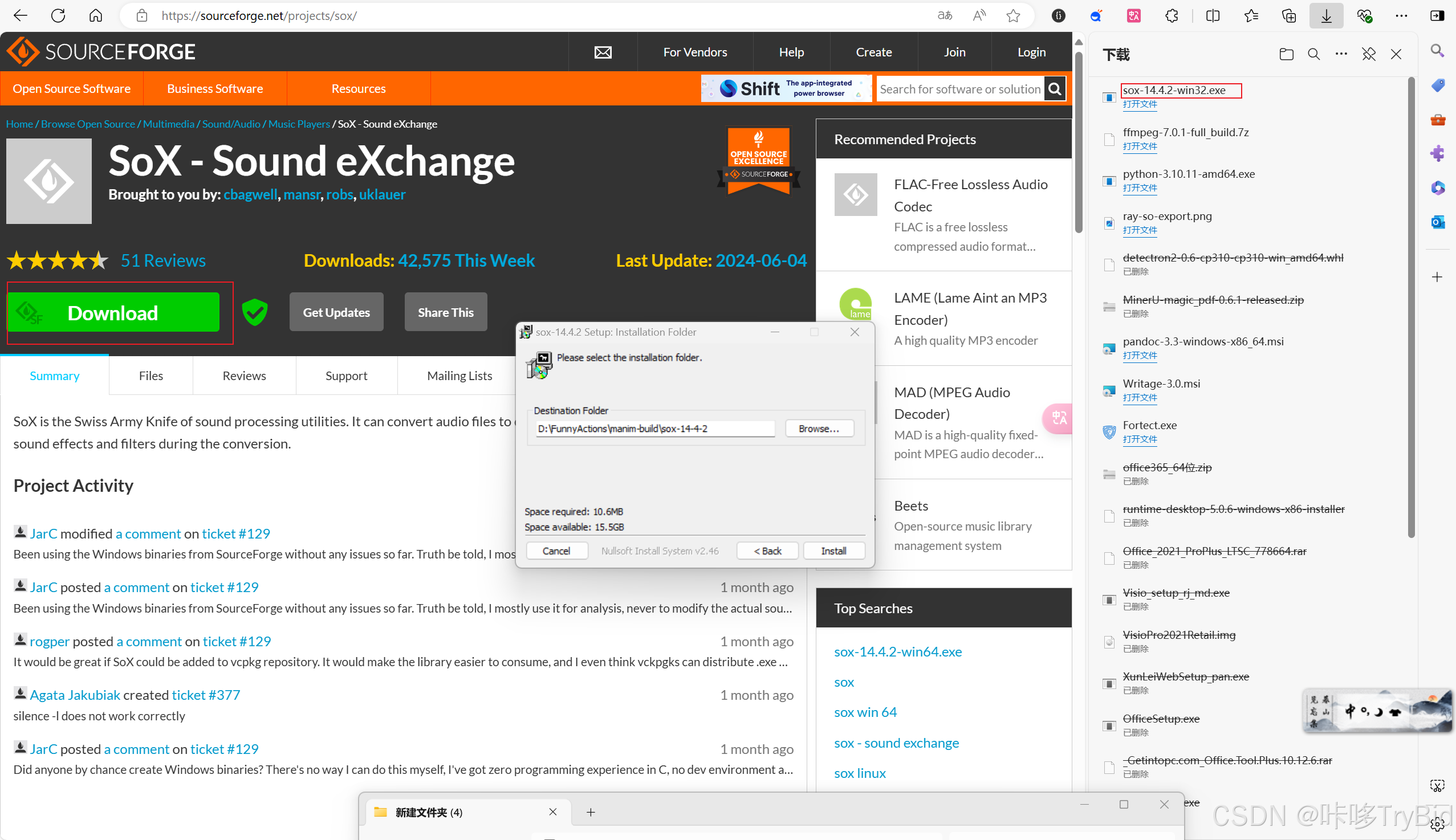The width and height of the screenshot is (1456, 840).
Task: Close the 新建文件夹 (4) explorer tab
Action: tap(552, 812)
